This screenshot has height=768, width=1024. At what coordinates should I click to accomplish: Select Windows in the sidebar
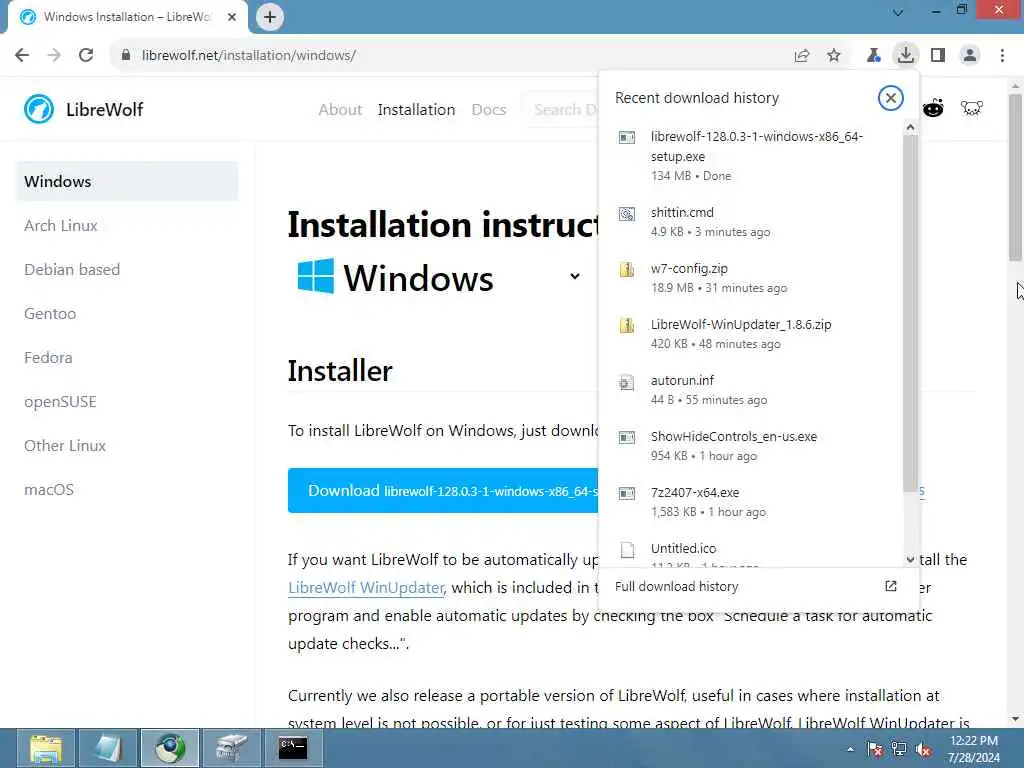127,182
